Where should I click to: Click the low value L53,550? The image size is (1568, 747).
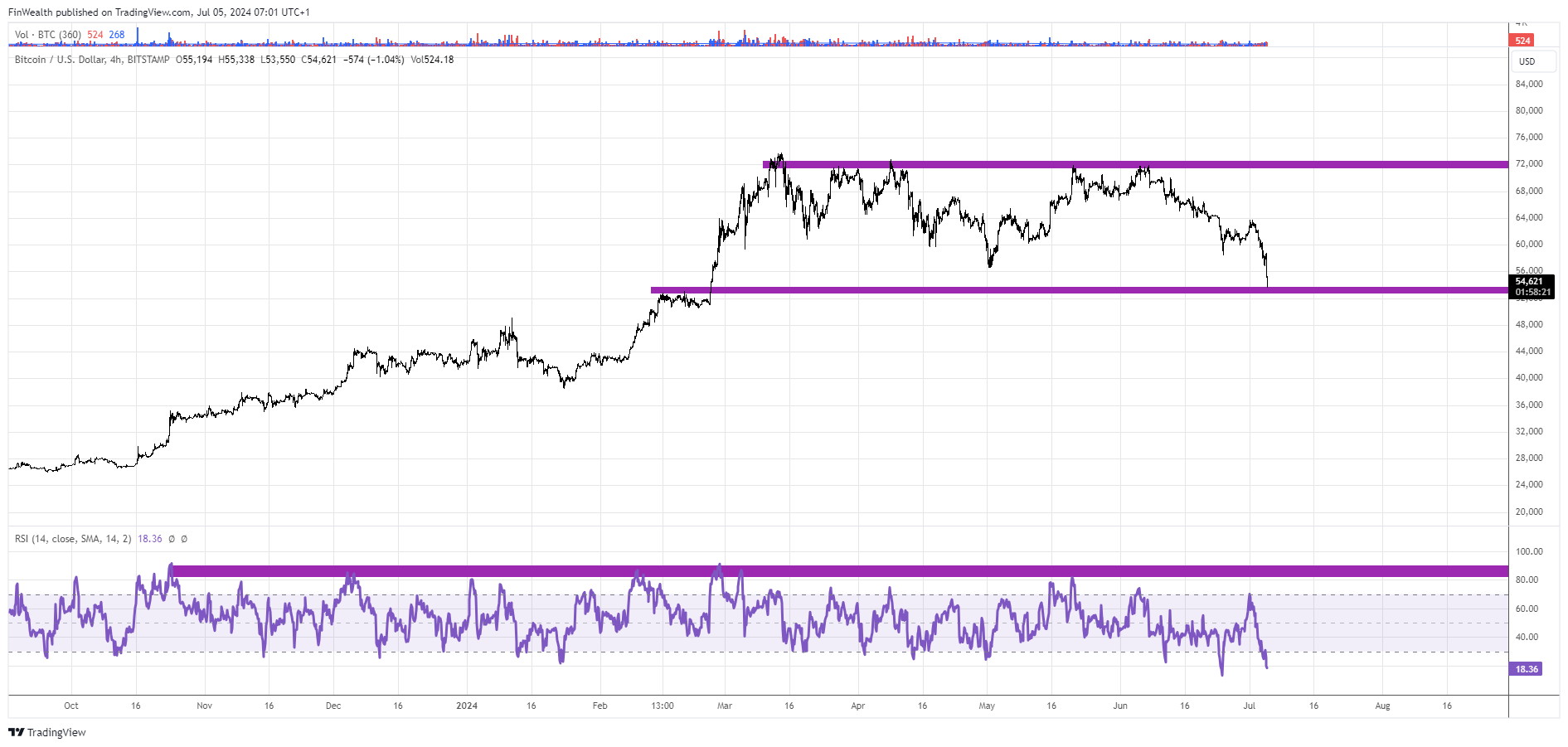coord(278,60)
